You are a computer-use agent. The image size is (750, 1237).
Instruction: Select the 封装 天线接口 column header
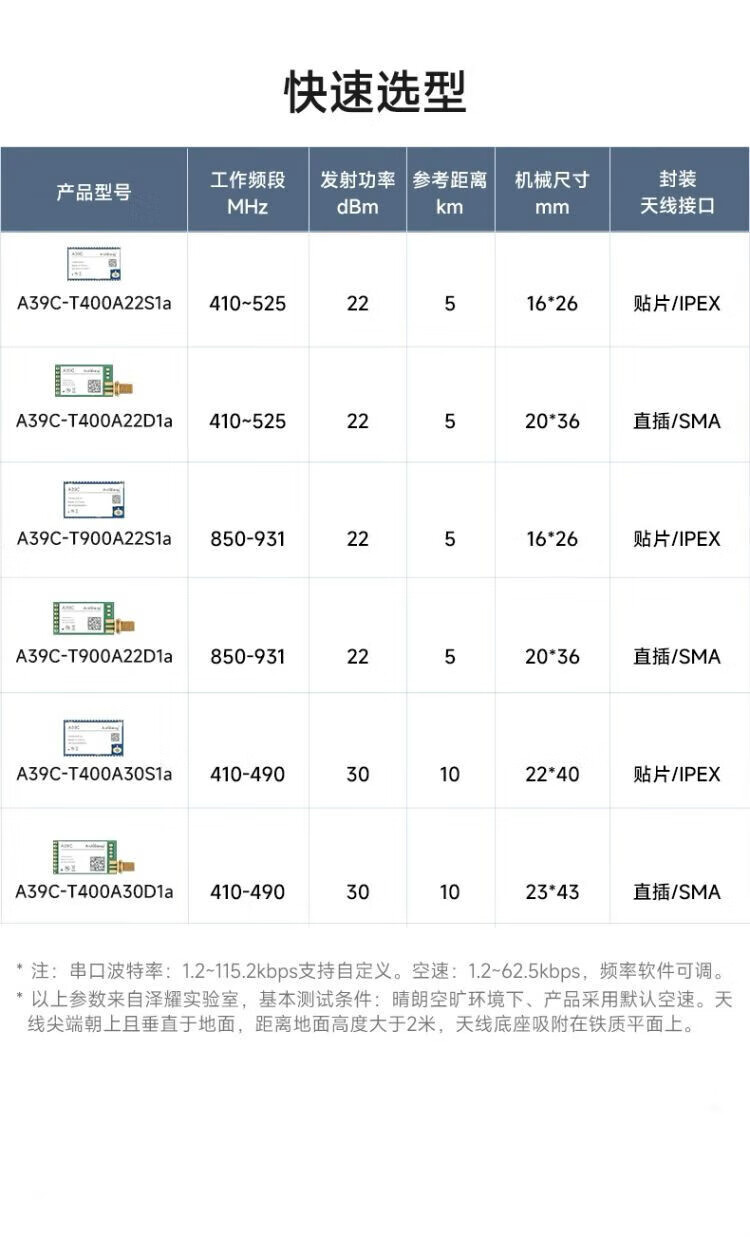click(679, 192)
